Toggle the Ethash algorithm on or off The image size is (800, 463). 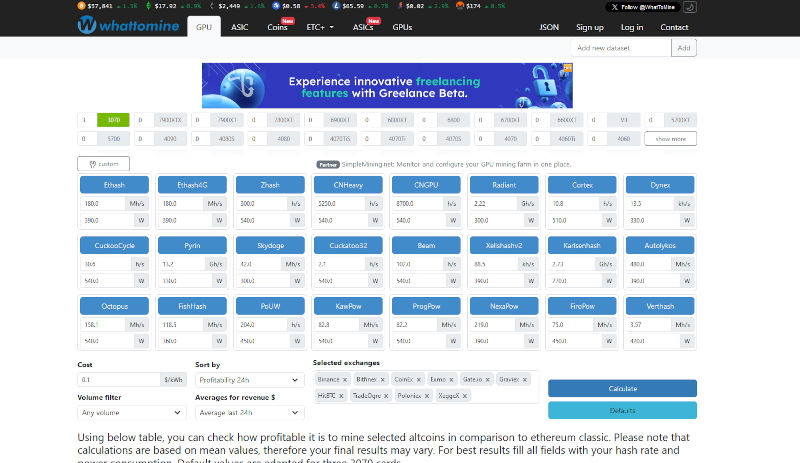point(113,185)
